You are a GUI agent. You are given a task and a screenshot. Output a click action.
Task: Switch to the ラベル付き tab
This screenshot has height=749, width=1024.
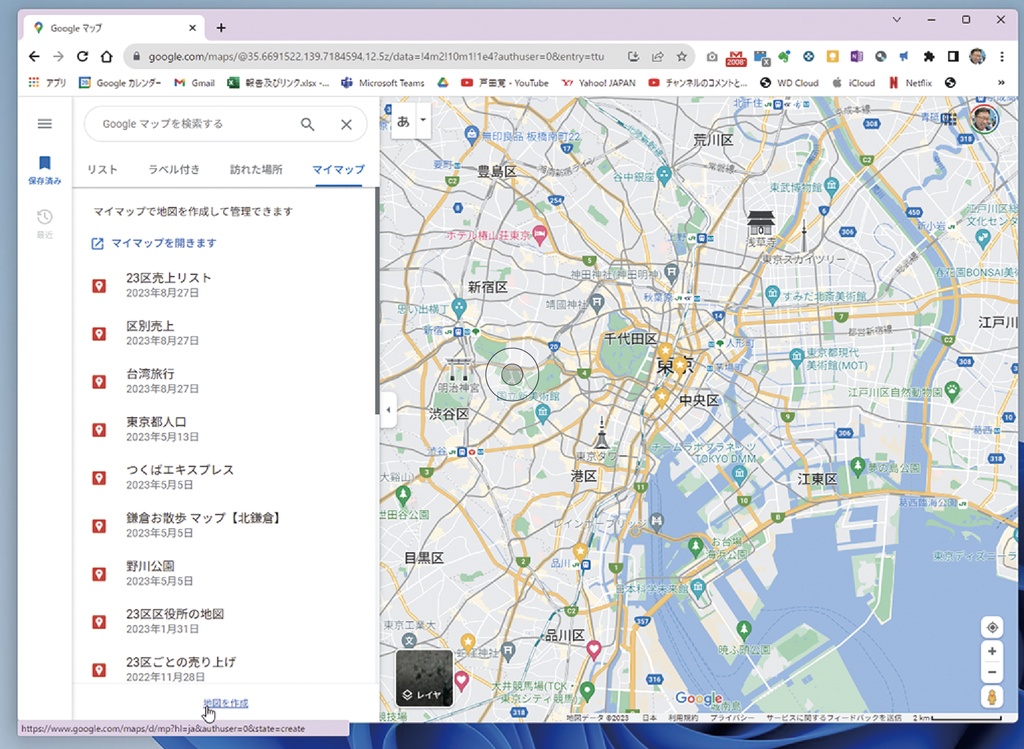click(x=174, y=170)
